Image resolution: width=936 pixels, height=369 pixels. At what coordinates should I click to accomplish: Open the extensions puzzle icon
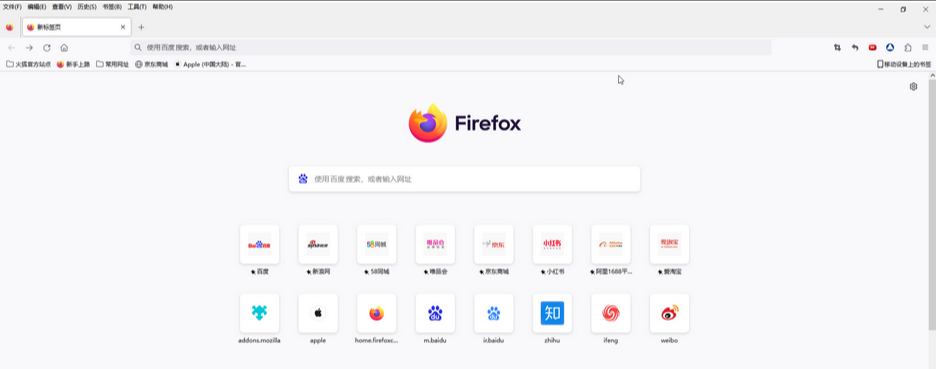click(x=908, y=48)
